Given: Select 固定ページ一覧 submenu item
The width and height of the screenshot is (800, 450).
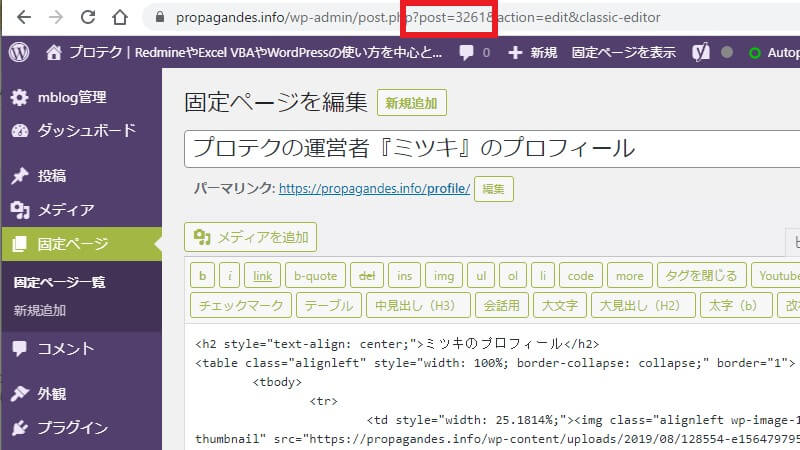Looking at the screenshot, I should (x=59, y=282).
